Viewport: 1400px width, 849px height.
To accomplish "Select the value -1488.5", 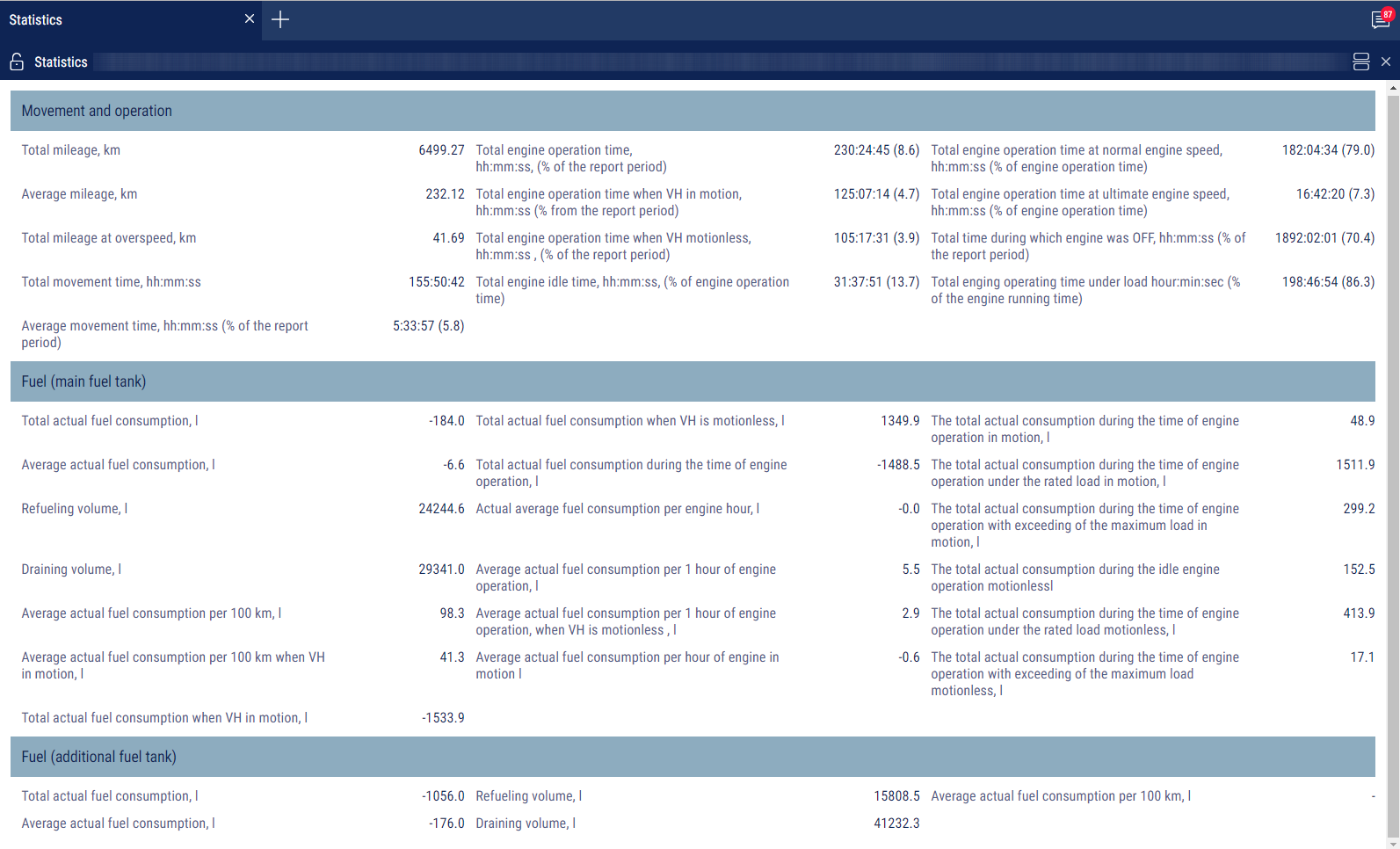I will click(x=898, y=465).
